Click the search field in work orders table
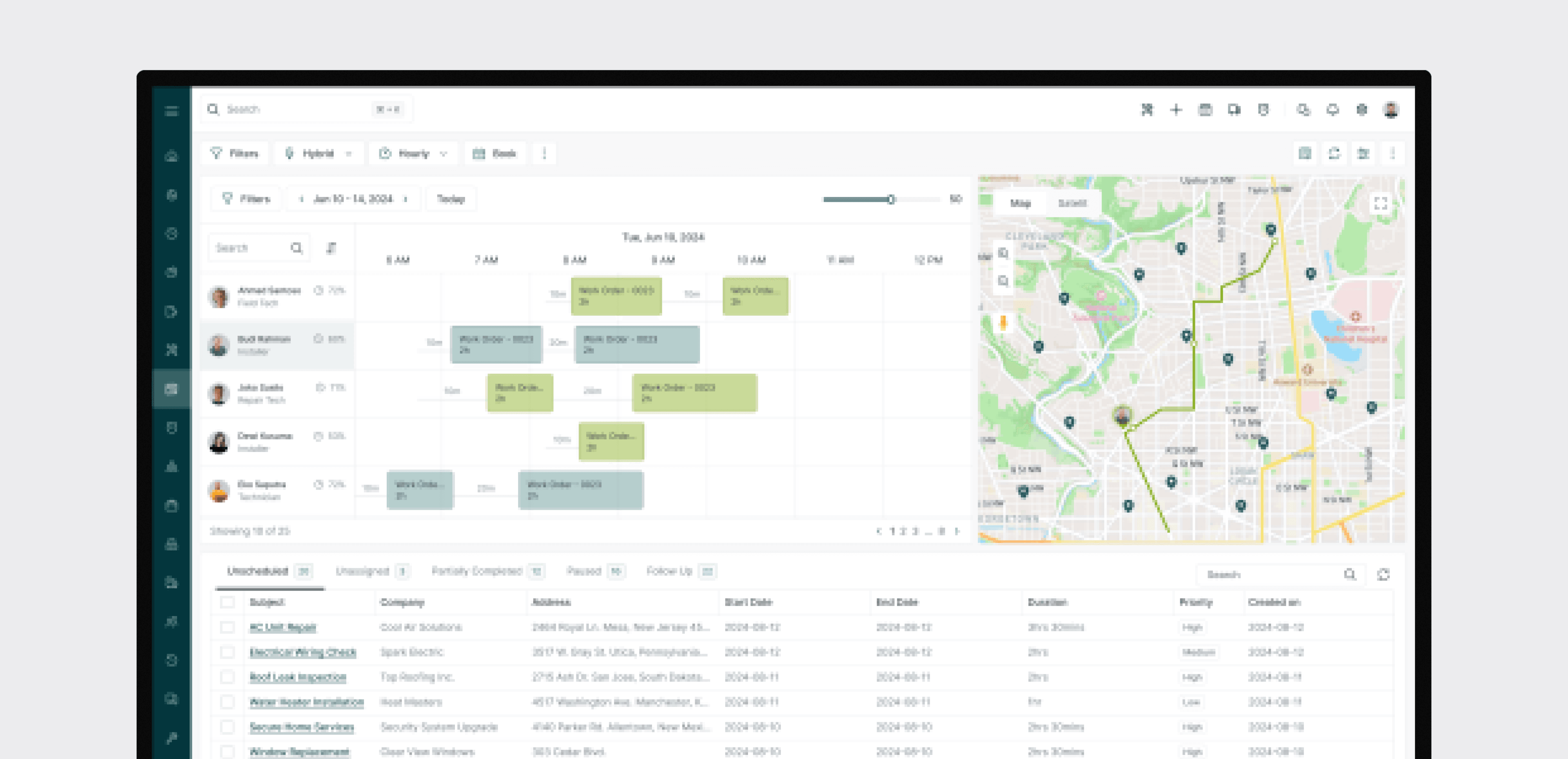Image resolution: width=1568 pixels, height=759 pixels. 1282,574
